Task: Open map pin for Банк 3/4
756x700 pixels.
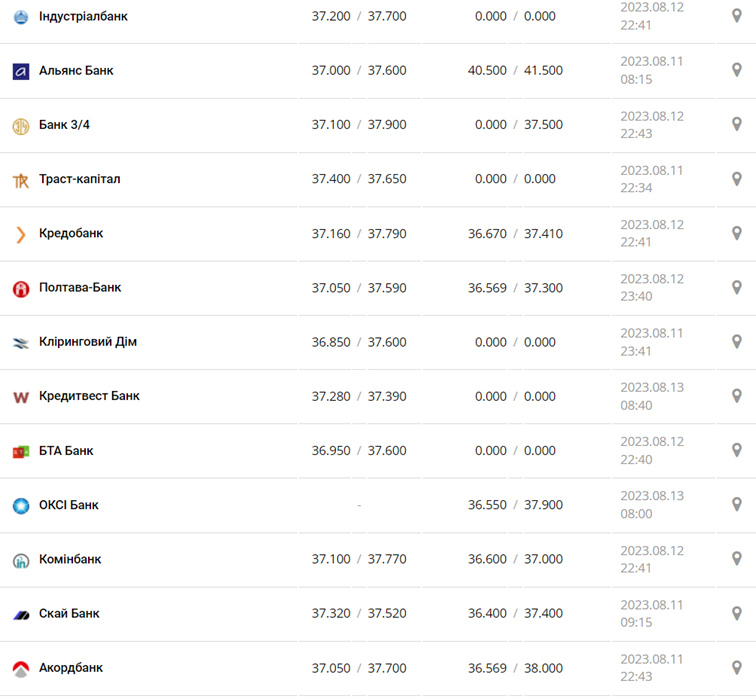Action: pyautogui.click(x=737, y=125)
